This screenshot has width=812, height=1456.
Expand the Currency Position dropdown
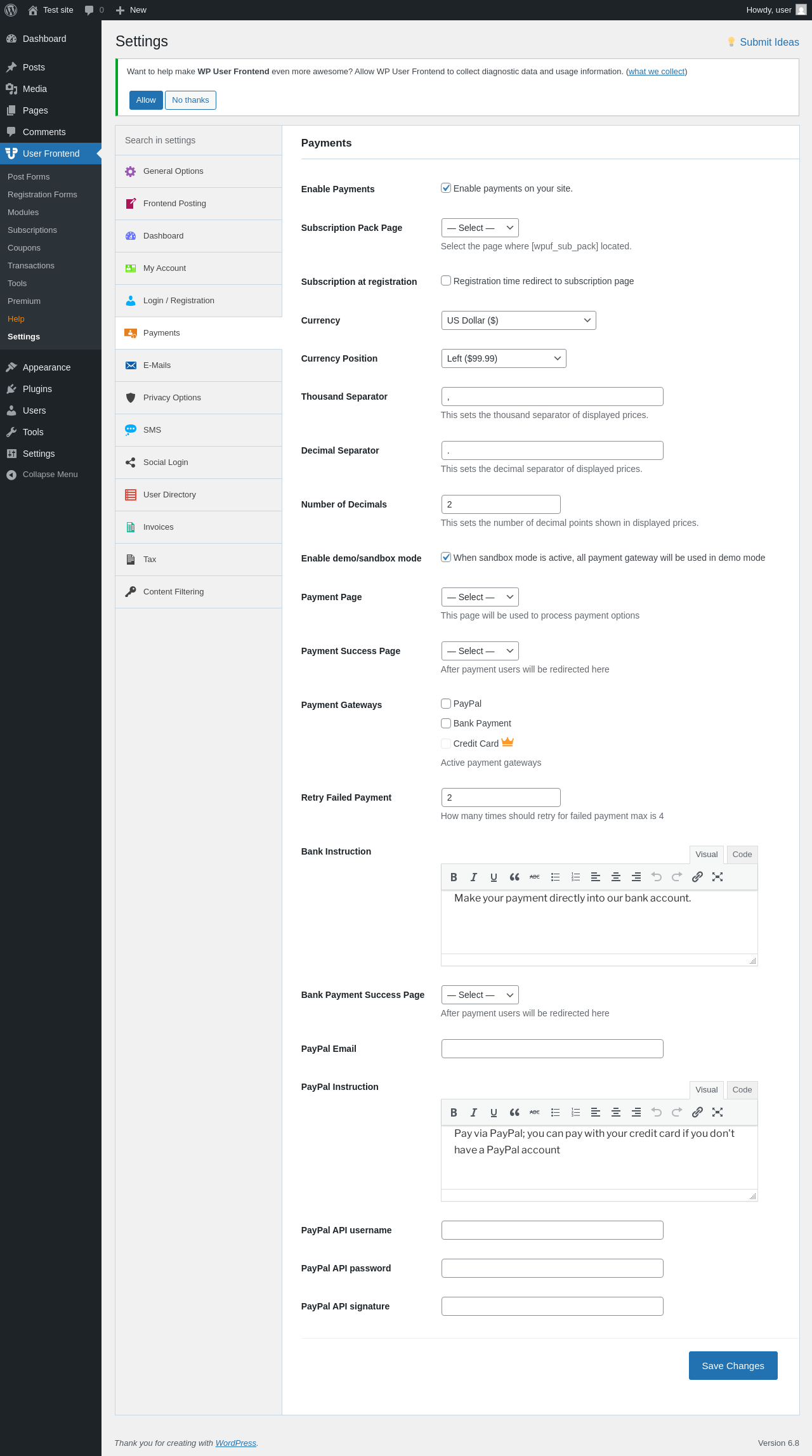pos(503,358)
